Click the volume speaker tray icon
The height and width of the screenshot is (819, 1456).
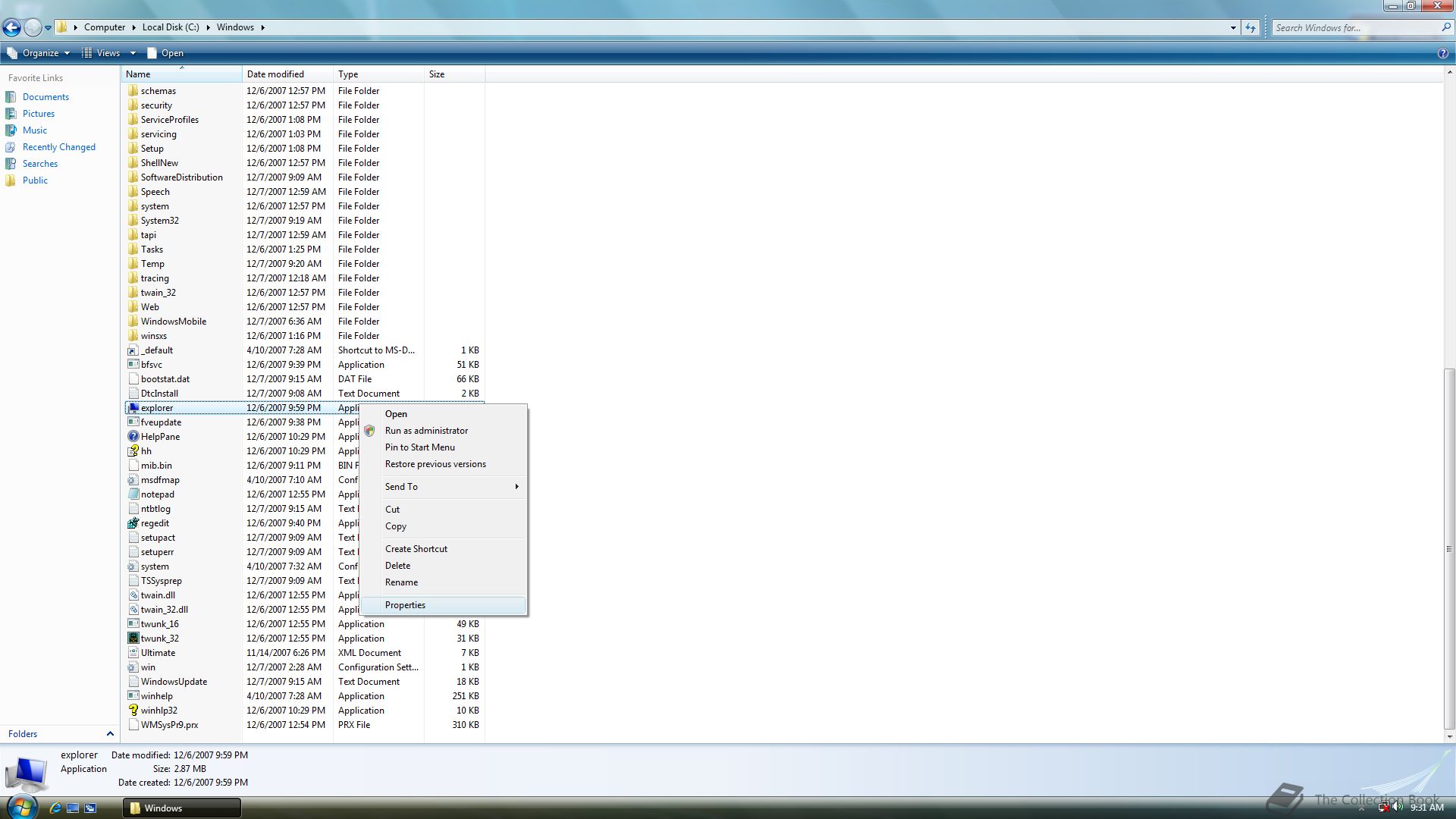click(1398, 808)
